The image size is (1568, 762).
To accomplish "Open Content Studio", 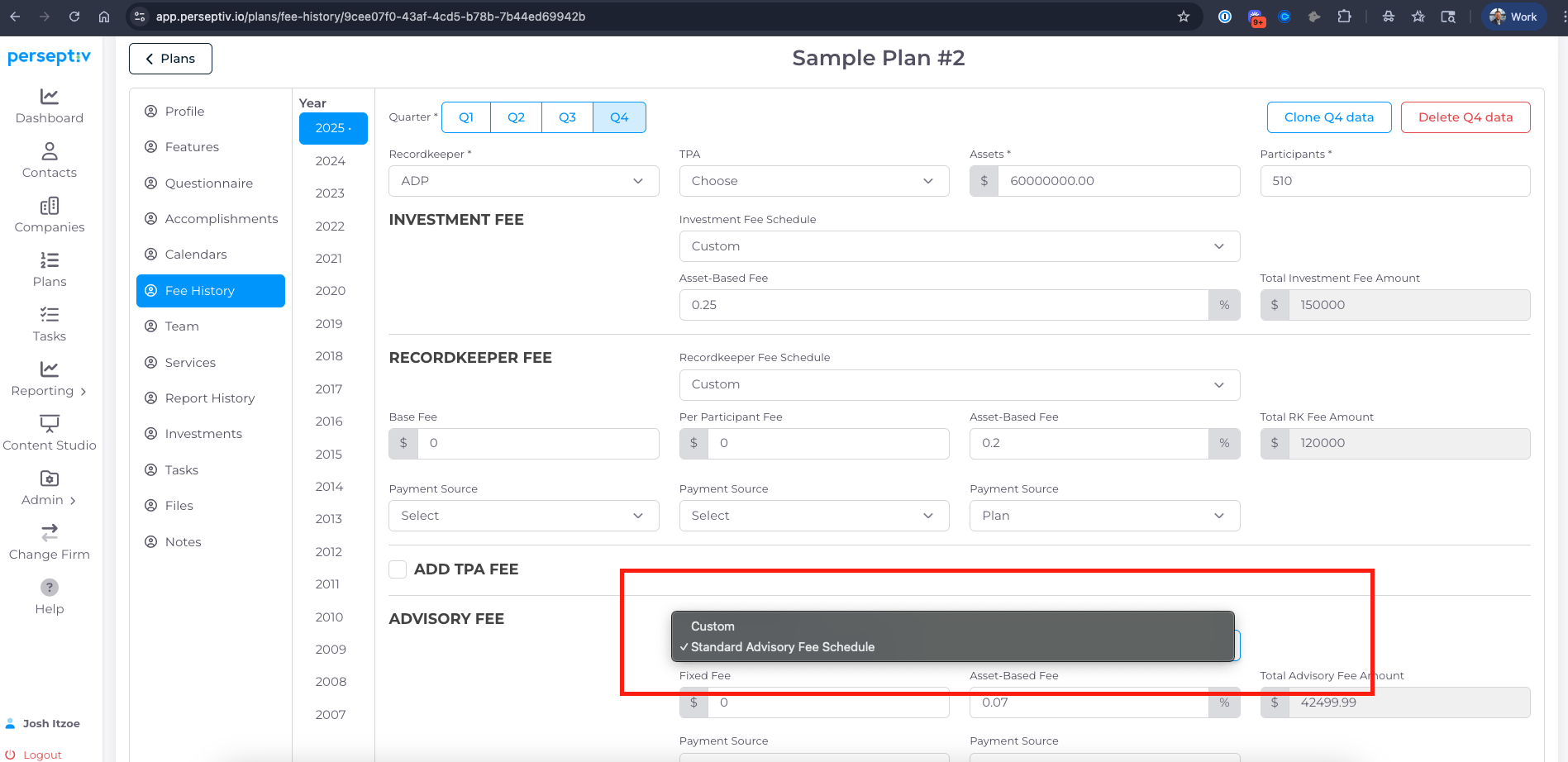I will 50,433.
